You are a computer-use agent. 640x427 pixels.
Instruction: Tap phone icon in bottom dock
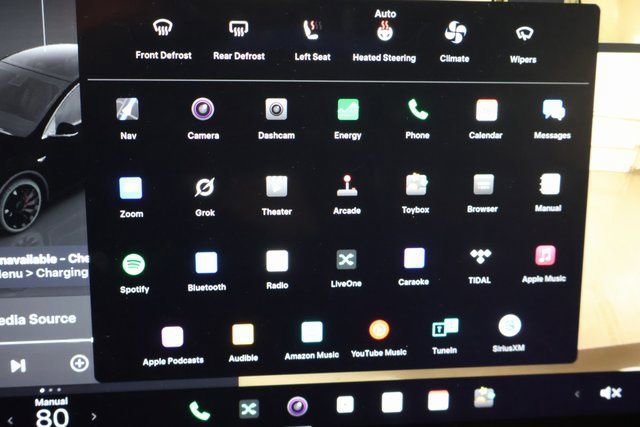pyautogui.click(x=200, y=409)
